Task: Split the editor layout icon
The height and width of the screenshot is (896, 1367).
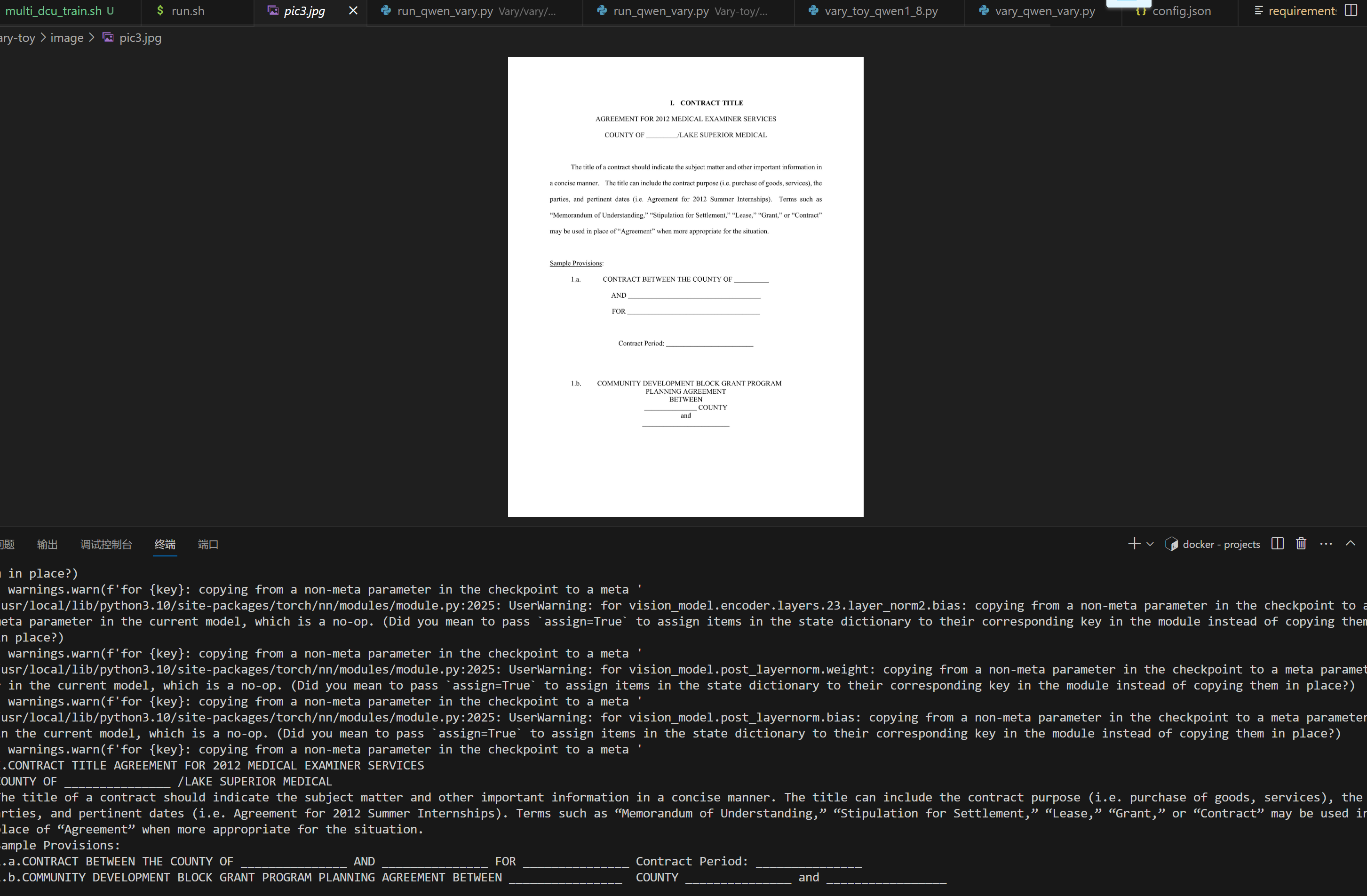Action: tap(1351, 11)
